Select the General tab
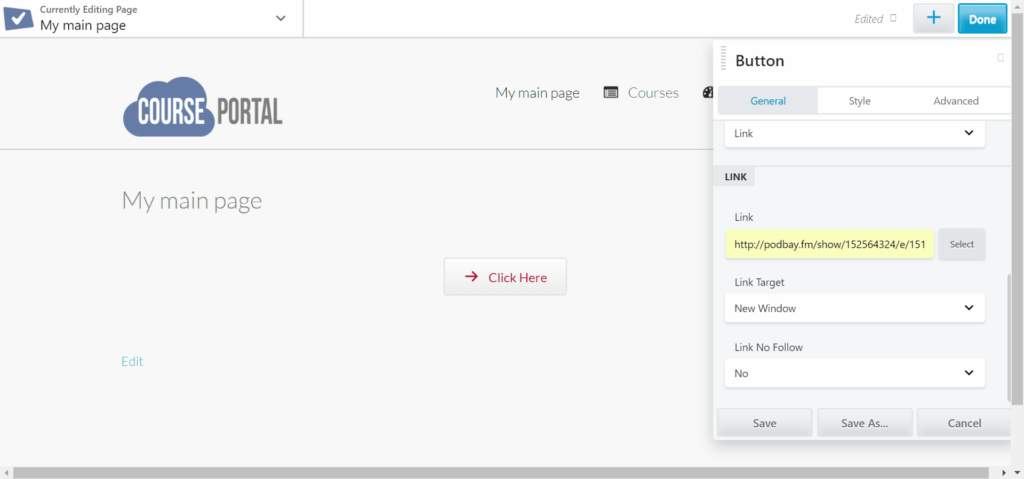 768,101
